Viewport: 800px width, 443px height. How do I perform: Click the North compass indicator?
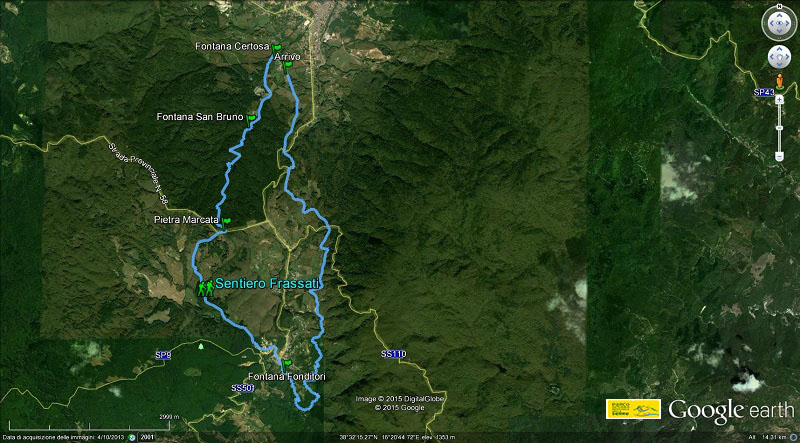pyautogui.click(x=779, y=7)
